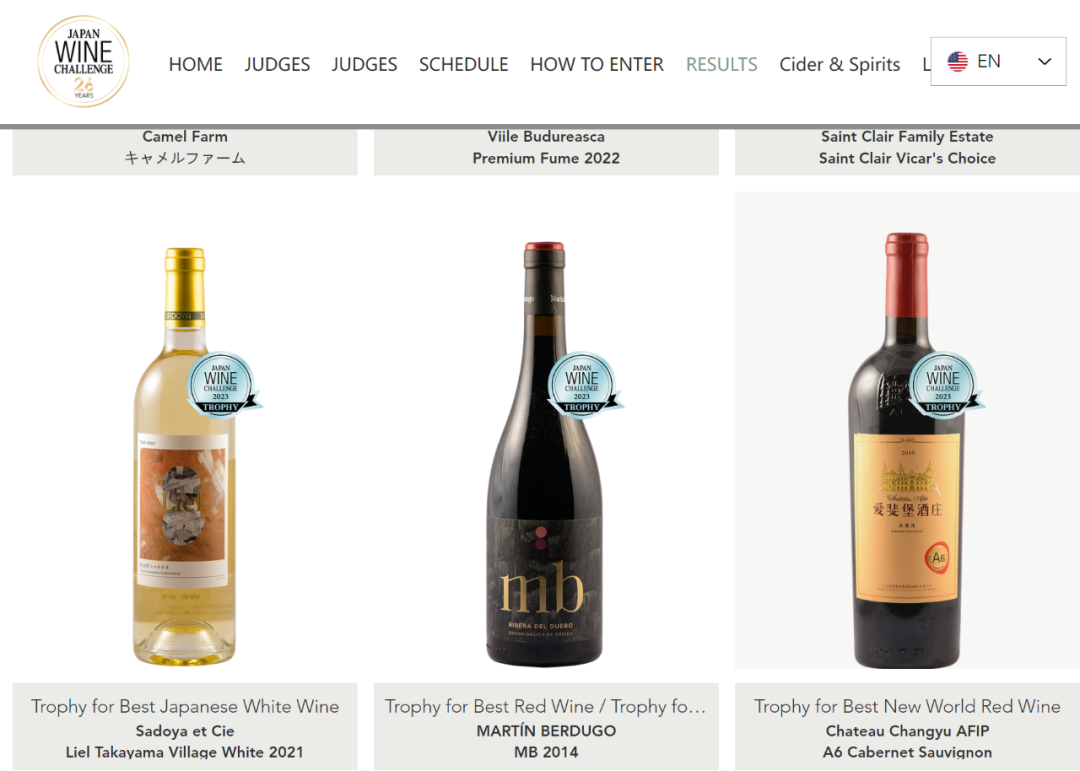The width and height of the screenshot is (1080, 771).
Task: Click the Japan Wine Challenge logo
Action: point(83,61)
